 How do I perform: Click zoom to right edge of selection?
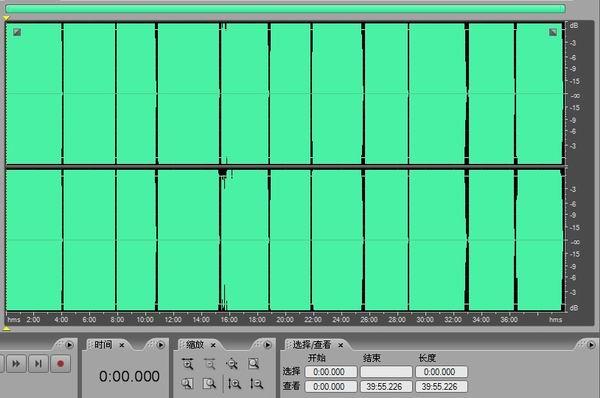209,383
